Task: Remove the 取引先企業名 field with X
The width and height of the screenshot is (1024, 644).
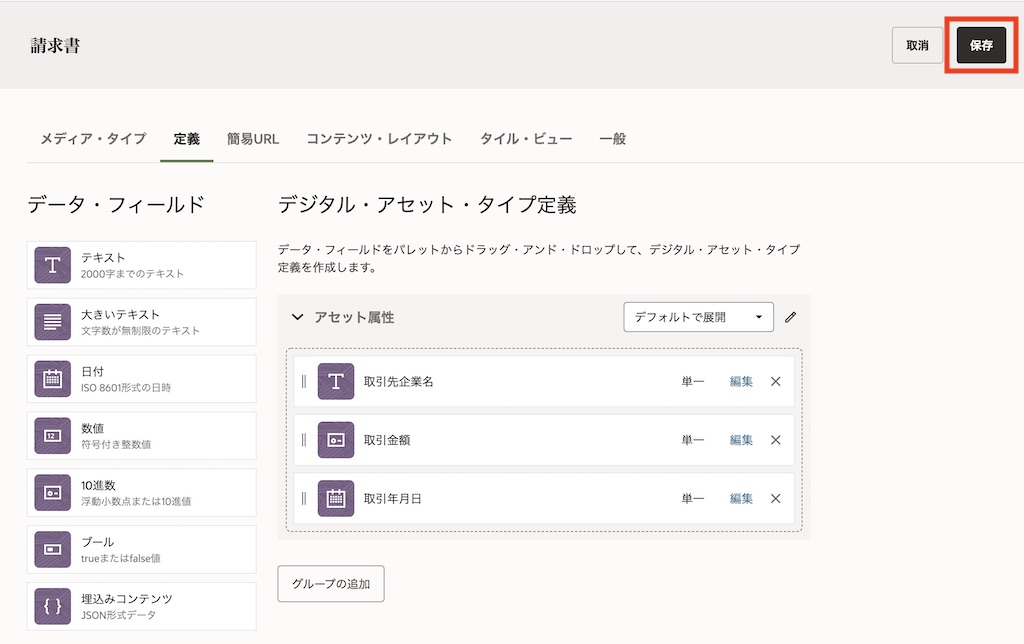Action: (x=775, y=381)
